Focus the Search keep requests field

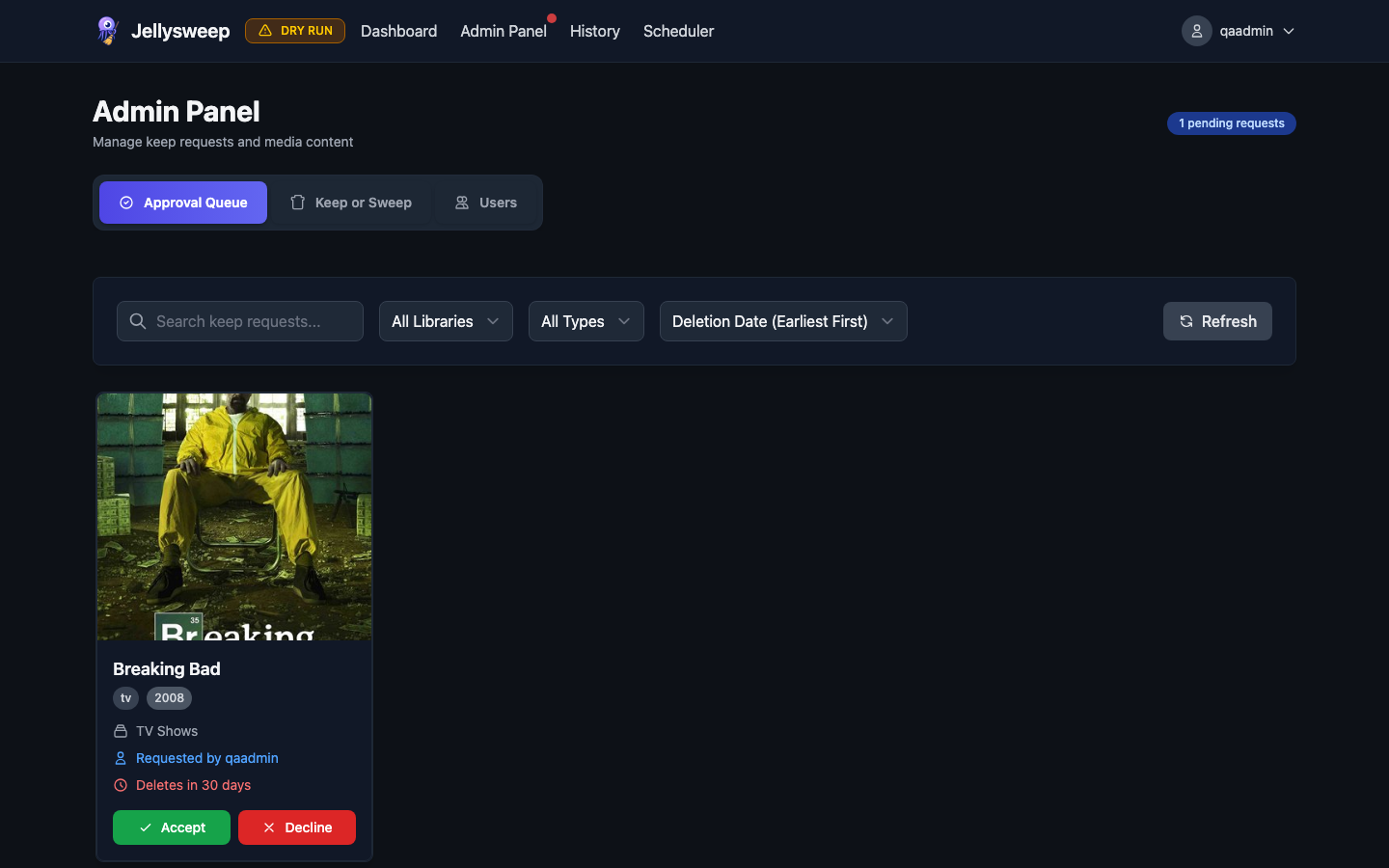(x=240, y=321)
